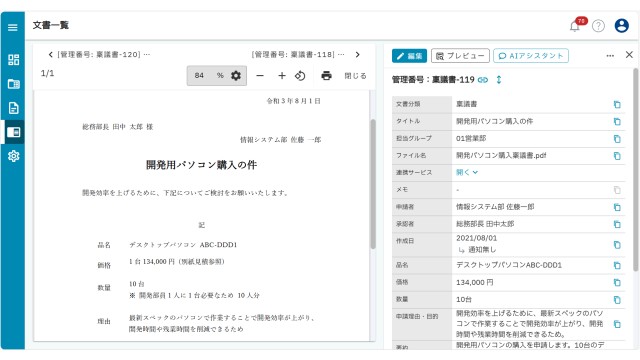
Task: Open the document sidebar icon
Action: point(13,108)
